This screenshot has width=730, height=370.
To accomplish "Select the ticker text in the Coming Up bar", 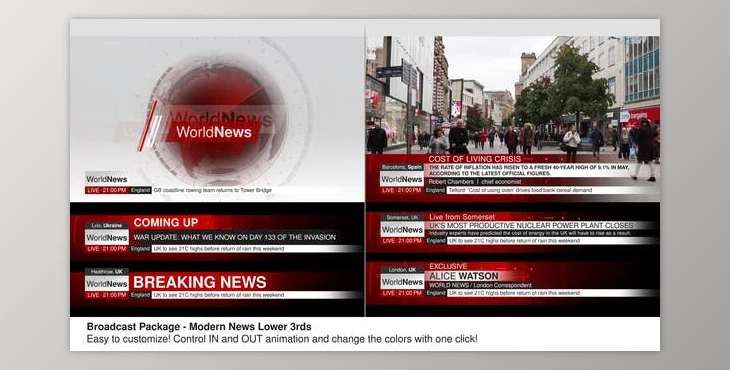I will tap(219, 249).
